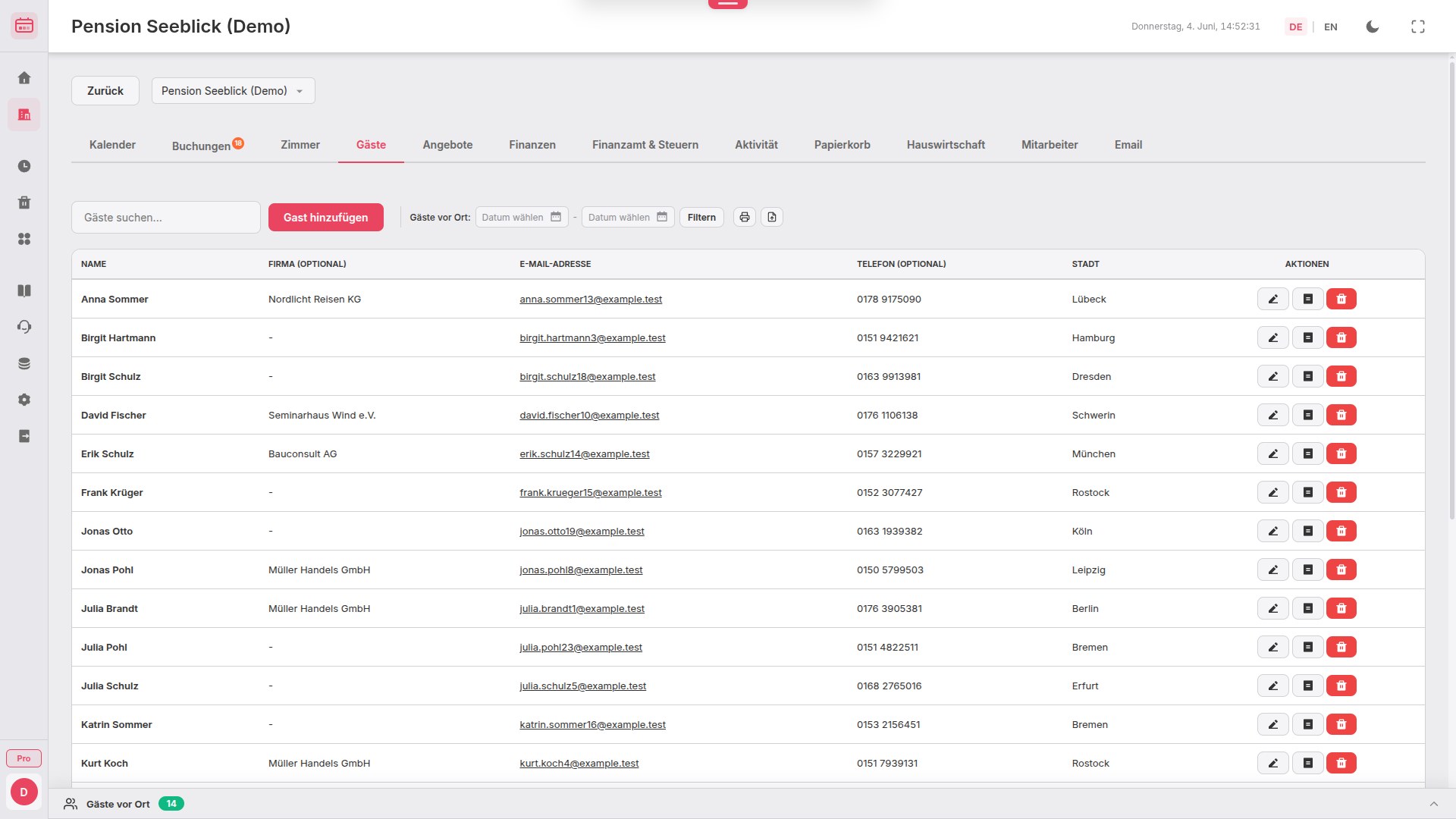Open notes icon for Jonas Otto
Viewport: 1456px width, 819px height.
pyautogui.click(x=1307, y=532)
